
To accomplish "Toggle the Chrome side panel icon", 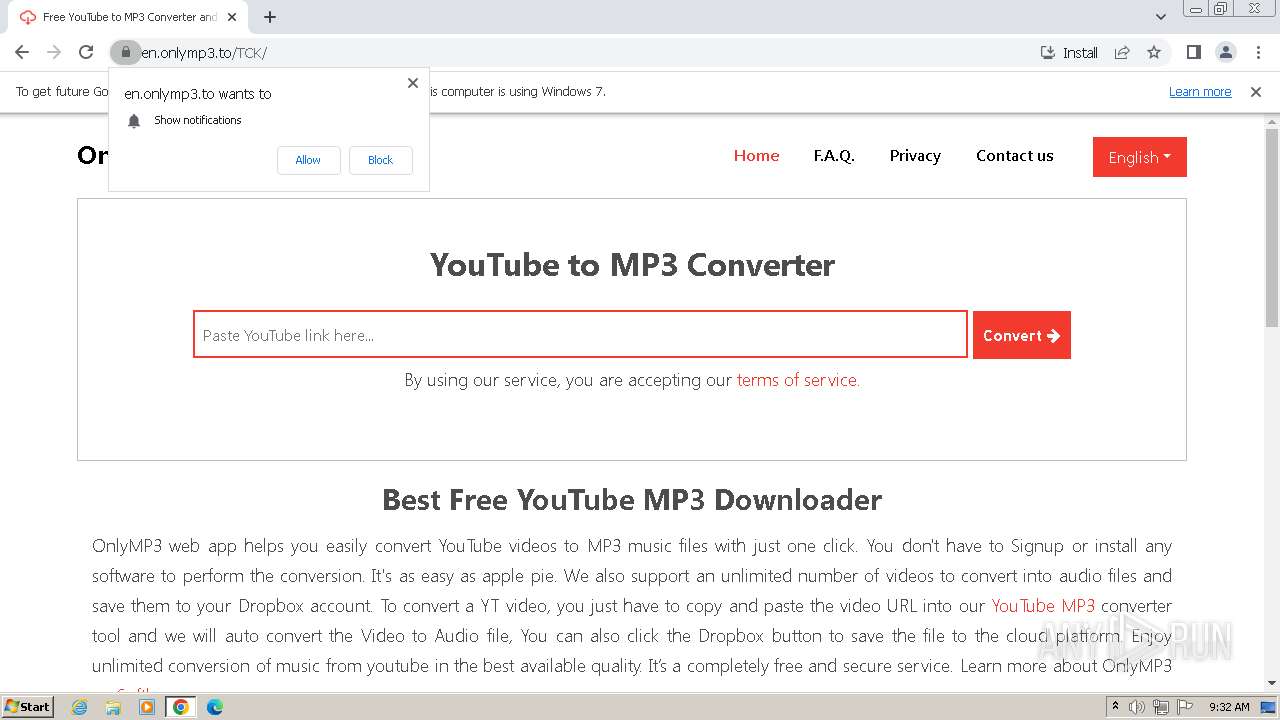I will click(x=1193, y=52).
